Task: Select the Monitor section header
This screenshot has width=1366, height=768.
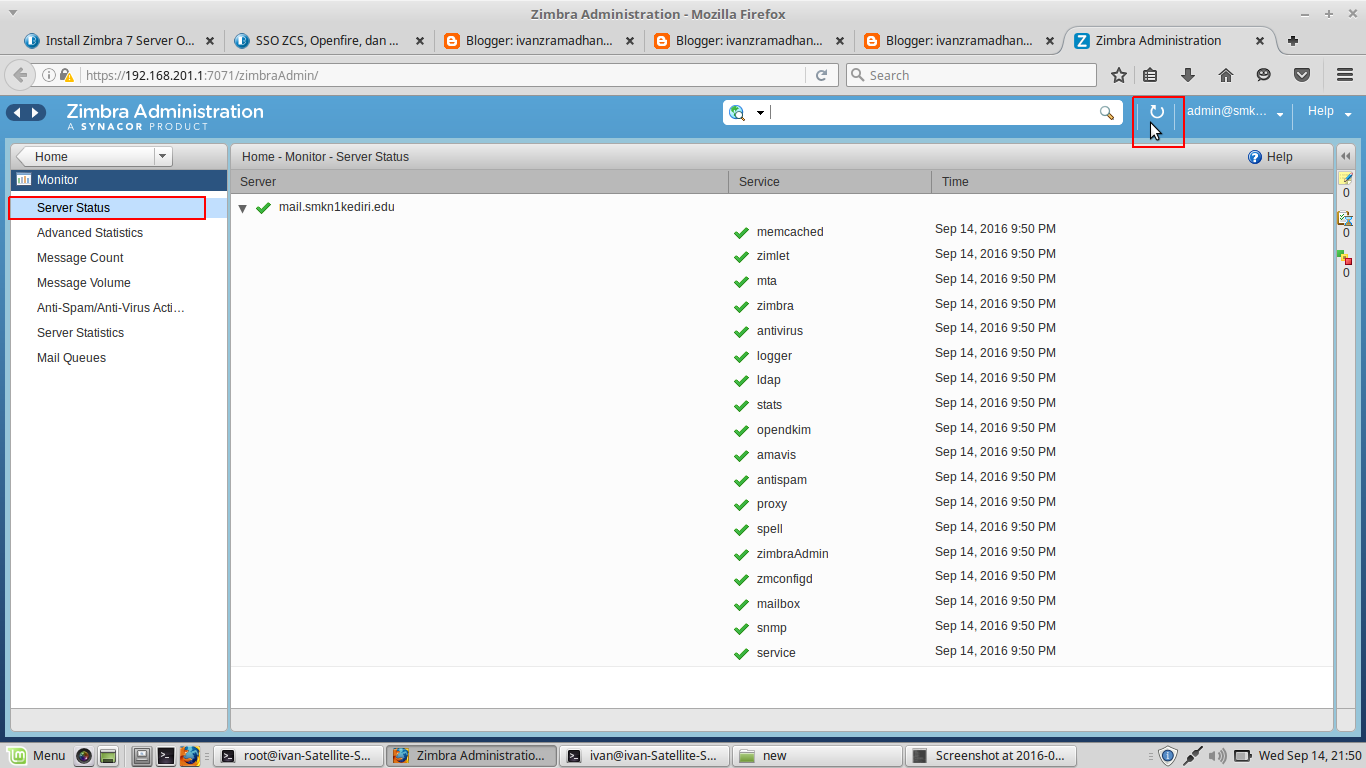Action: [119, 180]
